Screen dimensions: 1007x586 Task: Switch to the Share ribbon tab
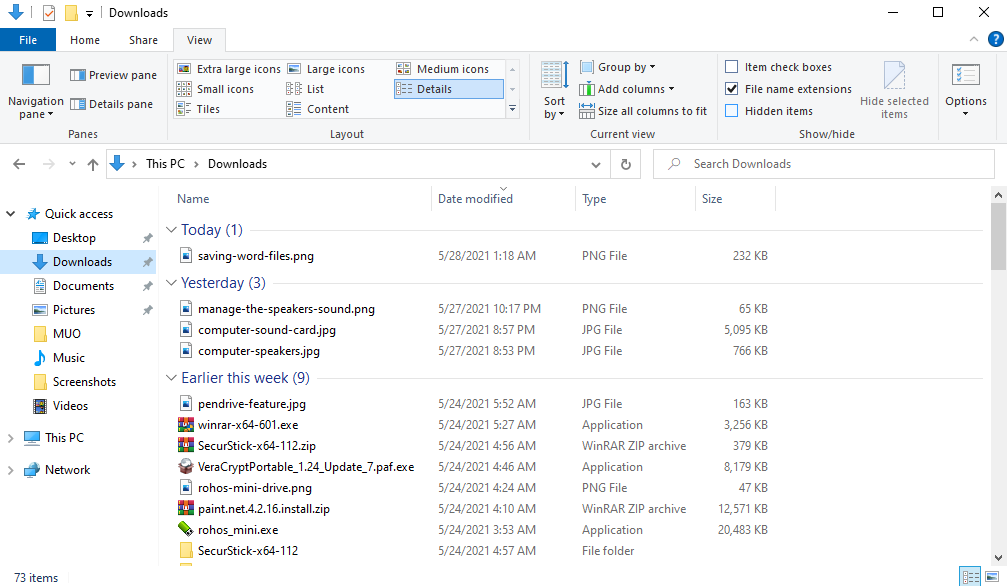click(143, 40)
